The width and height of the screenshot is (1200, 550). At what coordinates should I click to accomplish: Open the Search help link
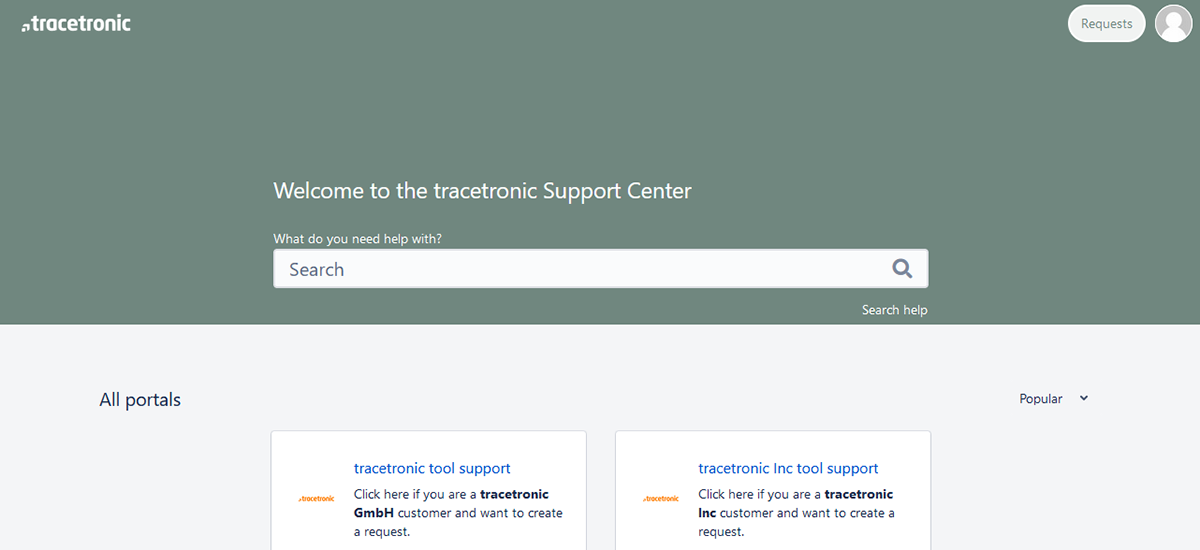(x=895, y=310)
